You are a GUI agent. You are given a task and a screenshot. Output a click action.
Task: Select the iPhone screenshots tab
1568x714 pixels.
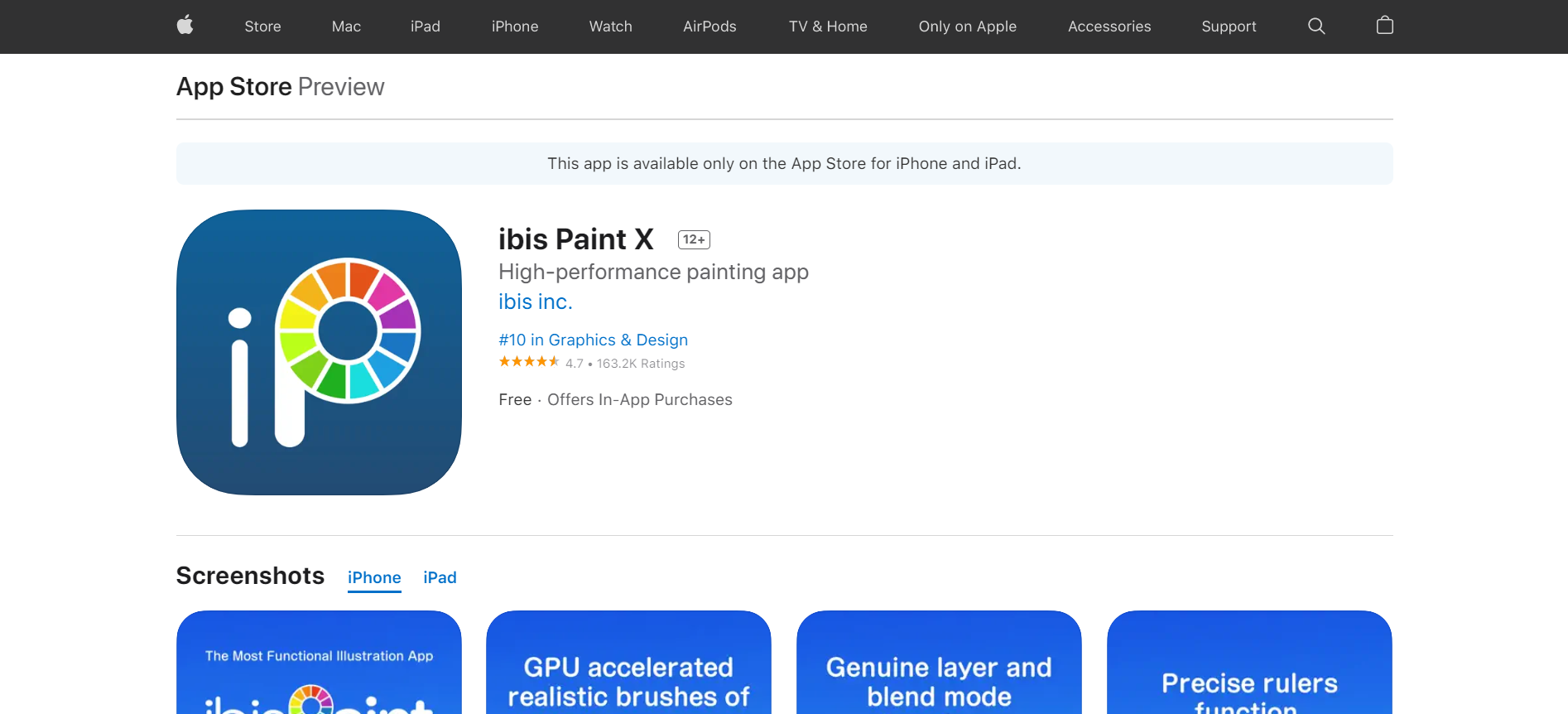click(x=374, y=577)
